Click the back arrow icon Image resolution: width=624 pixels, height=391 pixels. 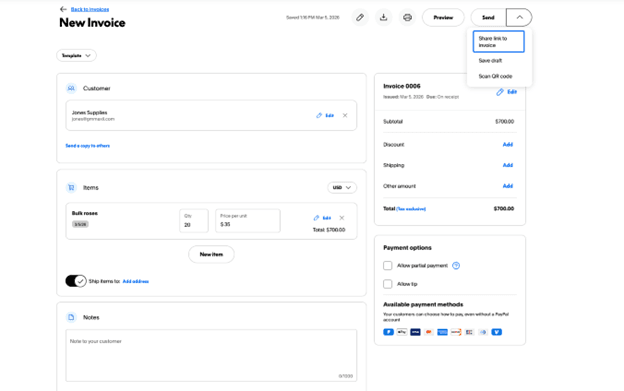63,9
